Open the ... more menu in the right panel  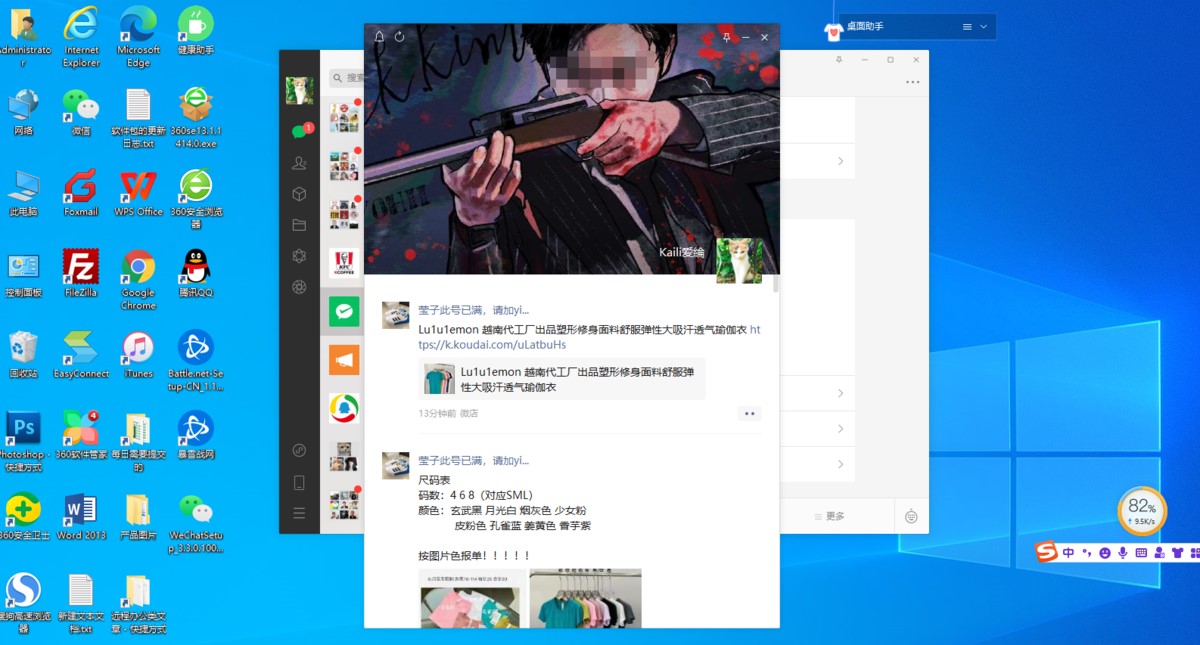click(x=911, y=81)
